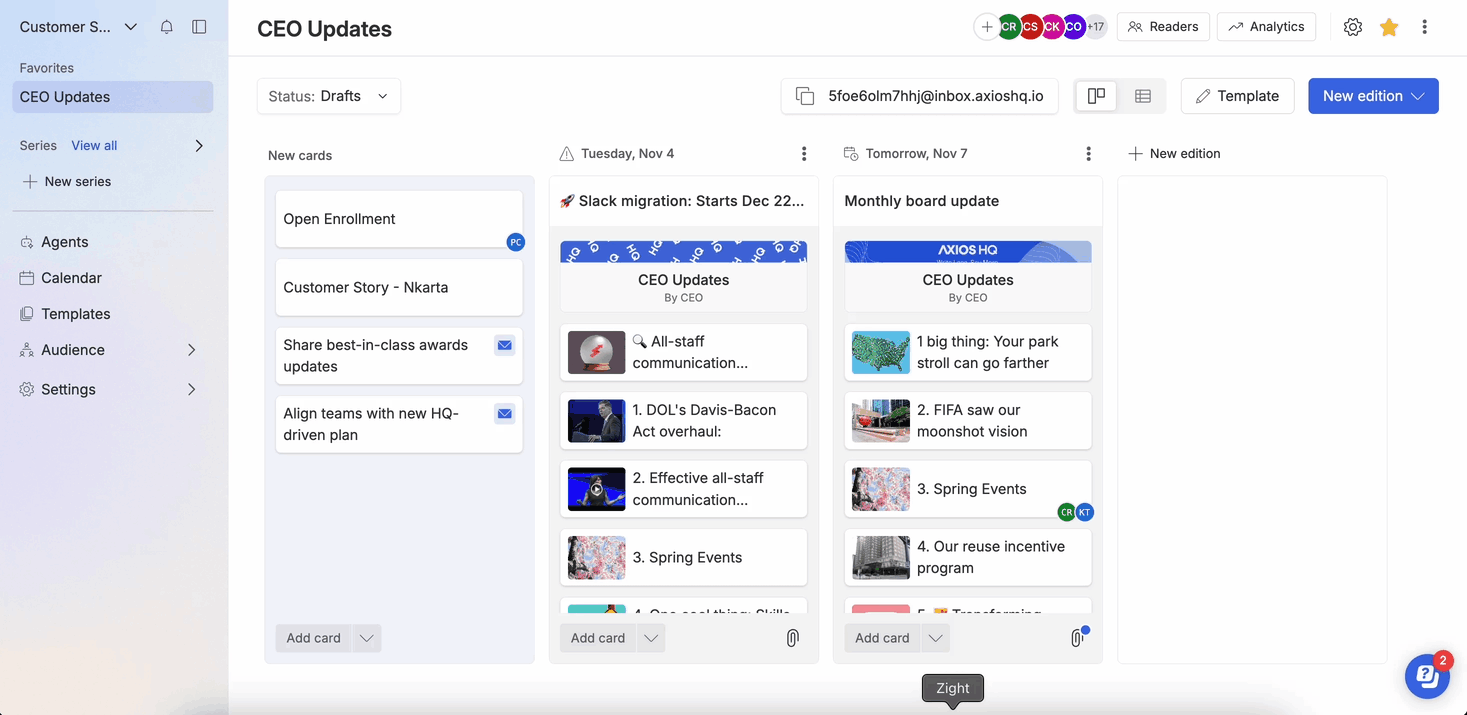
Task: Unfavorite series with the star icon
Action: 1388,27
